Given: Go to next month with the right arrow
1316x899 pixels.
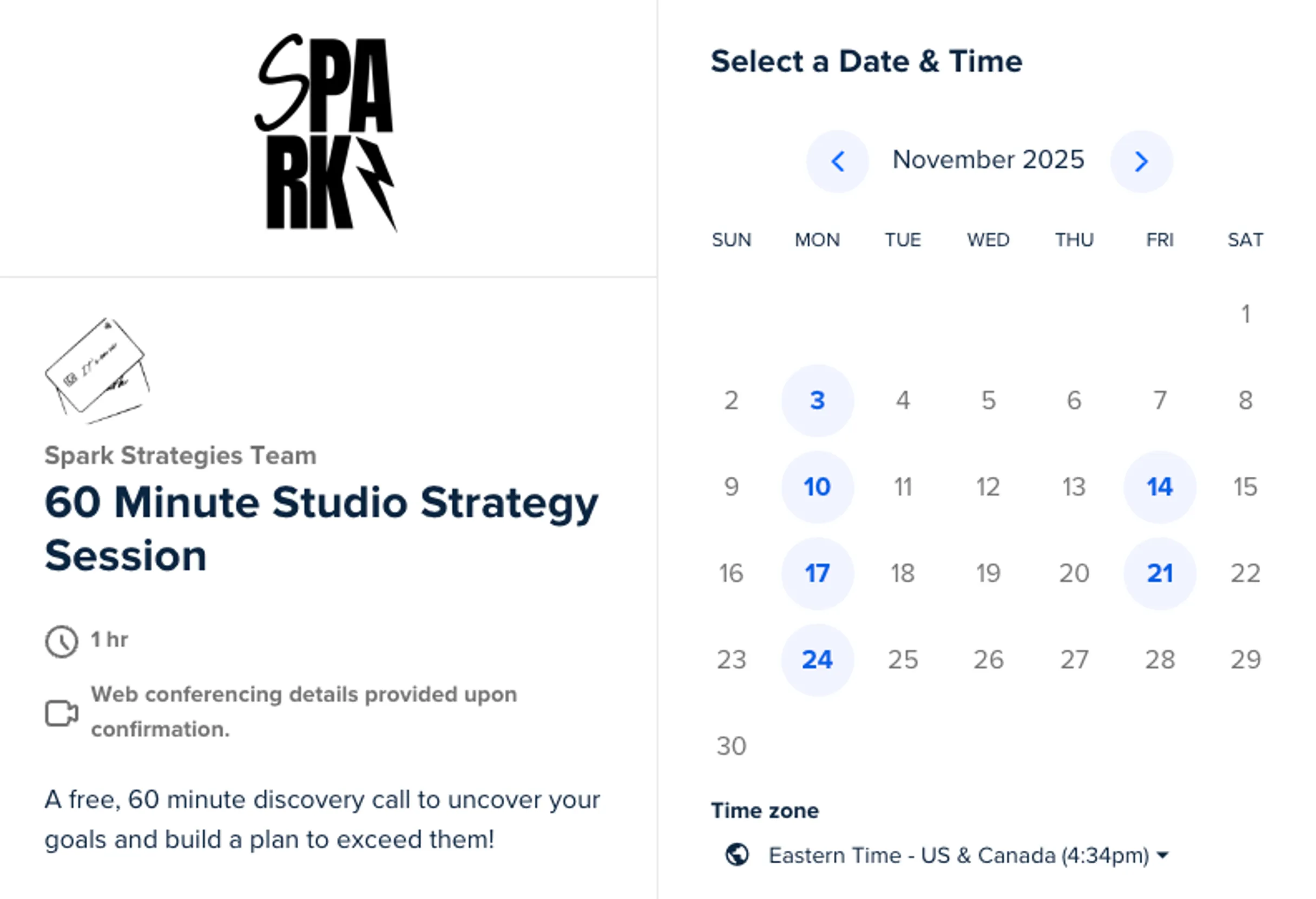Looking at the screenshot, I should click(x=1142, y=161).
